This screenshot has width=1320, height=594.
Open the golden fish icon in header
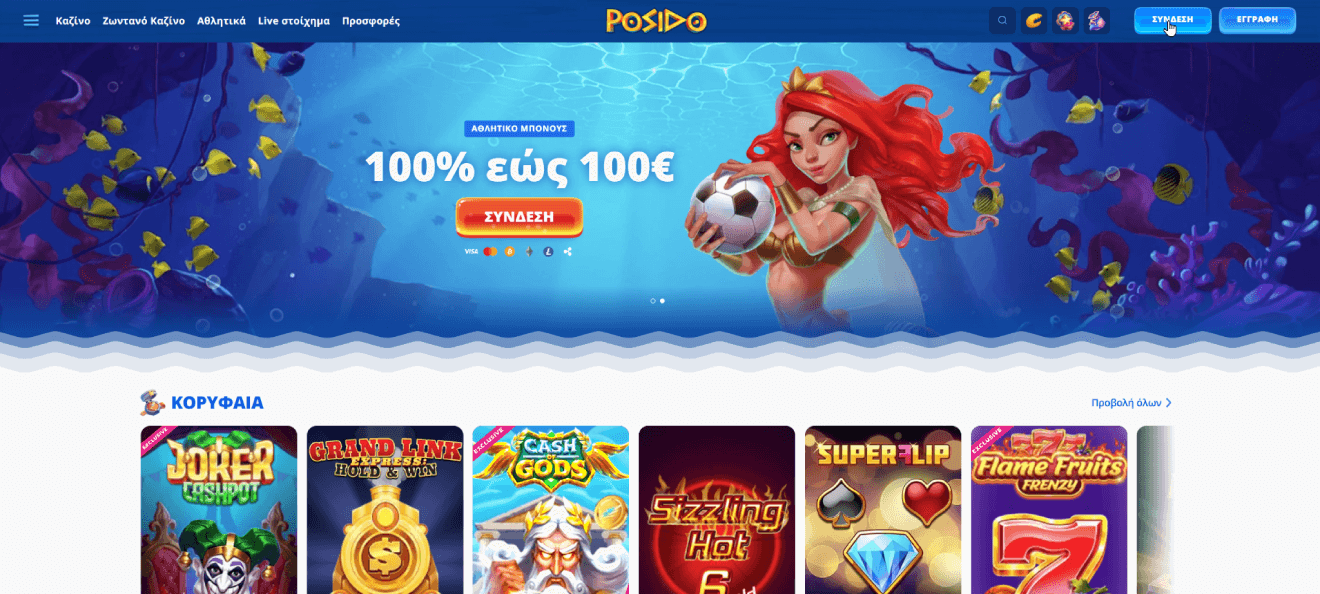tap(1034, 21)
